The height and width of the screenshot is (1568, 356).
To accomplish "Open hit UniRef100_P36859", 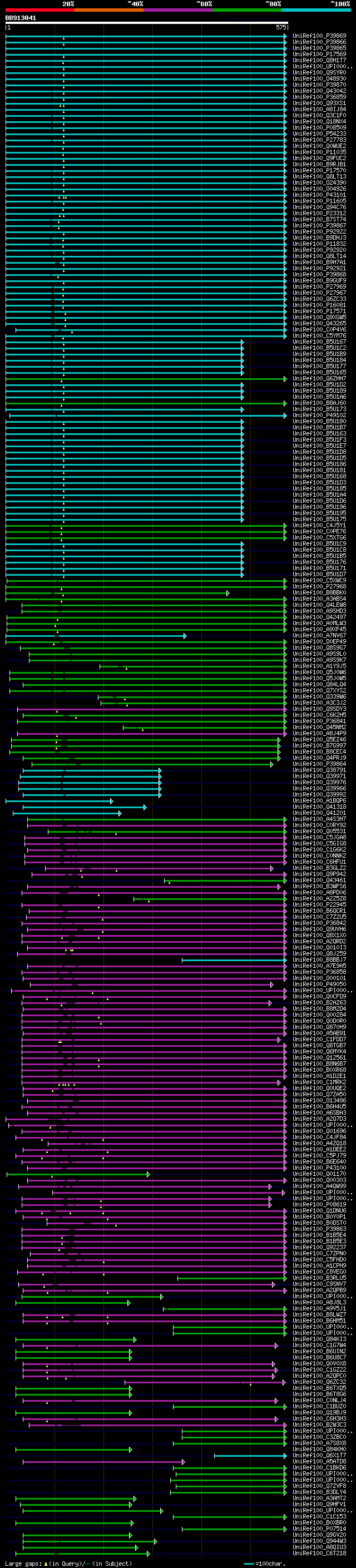I will 319,97.
